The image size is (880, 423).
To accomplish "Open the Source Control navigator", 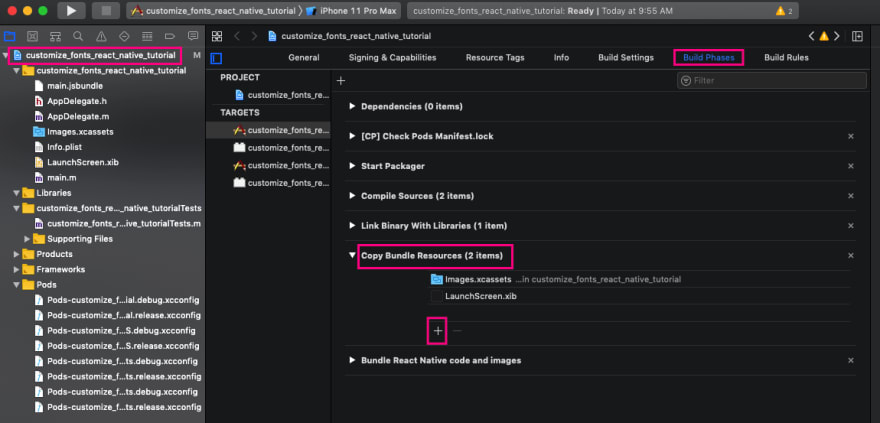I will click(x=33, y=36).
